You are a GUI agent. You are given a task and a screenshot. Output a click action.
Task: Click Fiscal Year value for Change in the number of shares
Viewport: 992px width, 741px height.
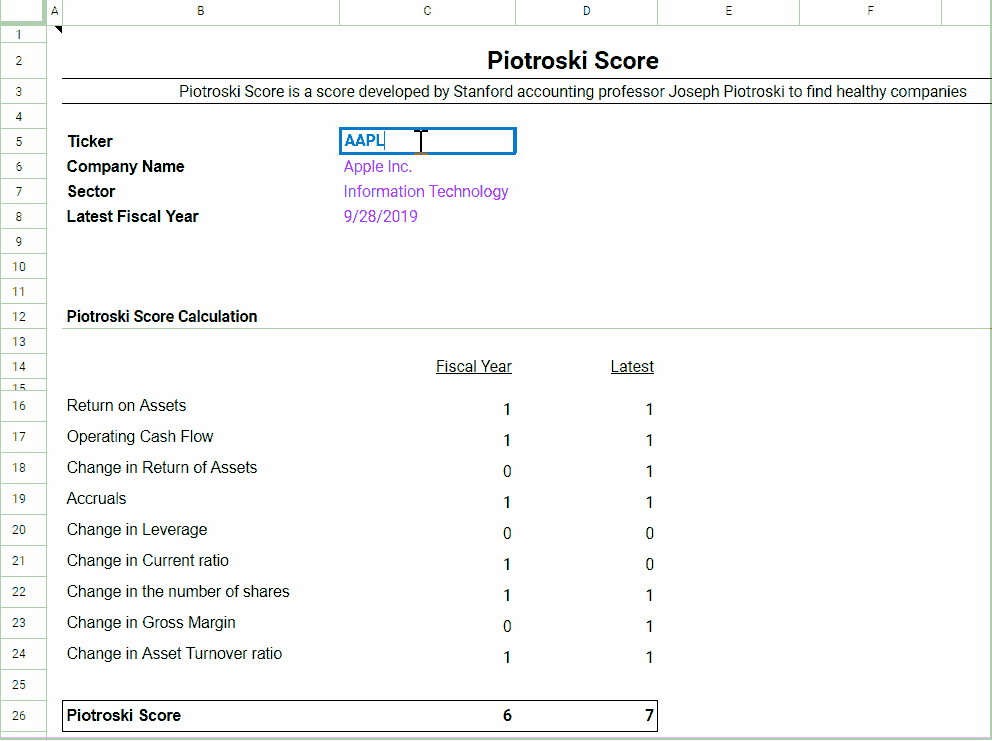click(x=507, y=595)
